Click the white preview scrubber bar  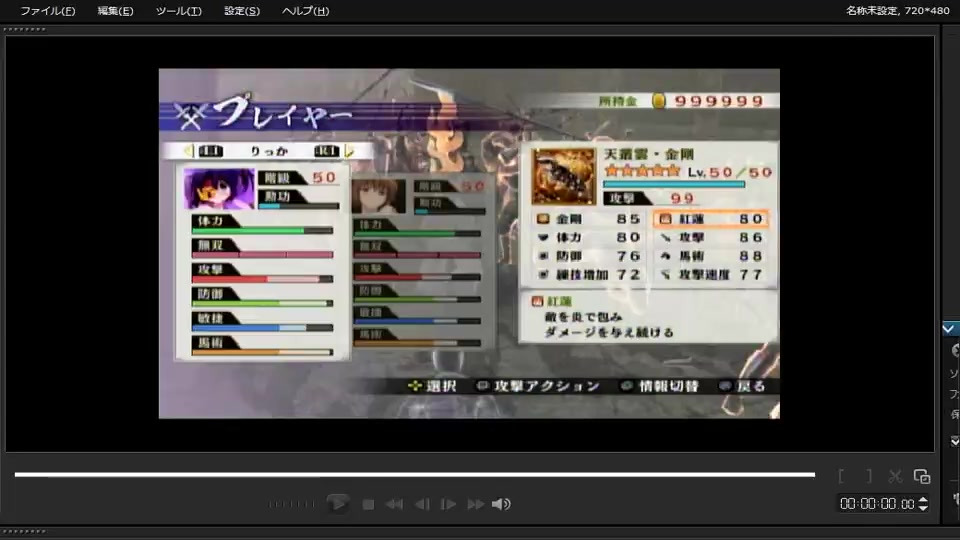point(414,474)
